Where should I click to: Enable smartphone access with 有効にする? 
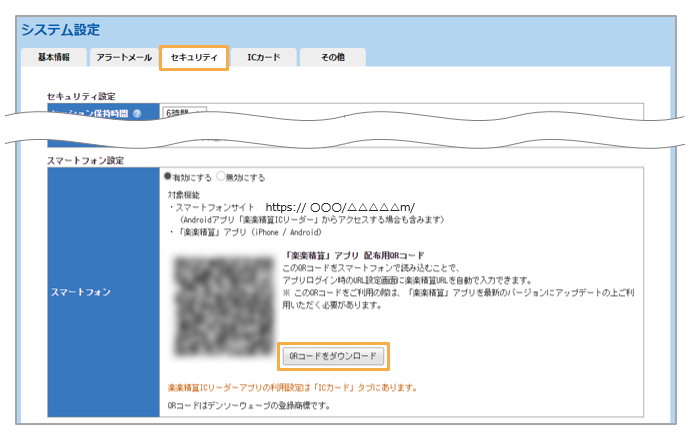168,176
